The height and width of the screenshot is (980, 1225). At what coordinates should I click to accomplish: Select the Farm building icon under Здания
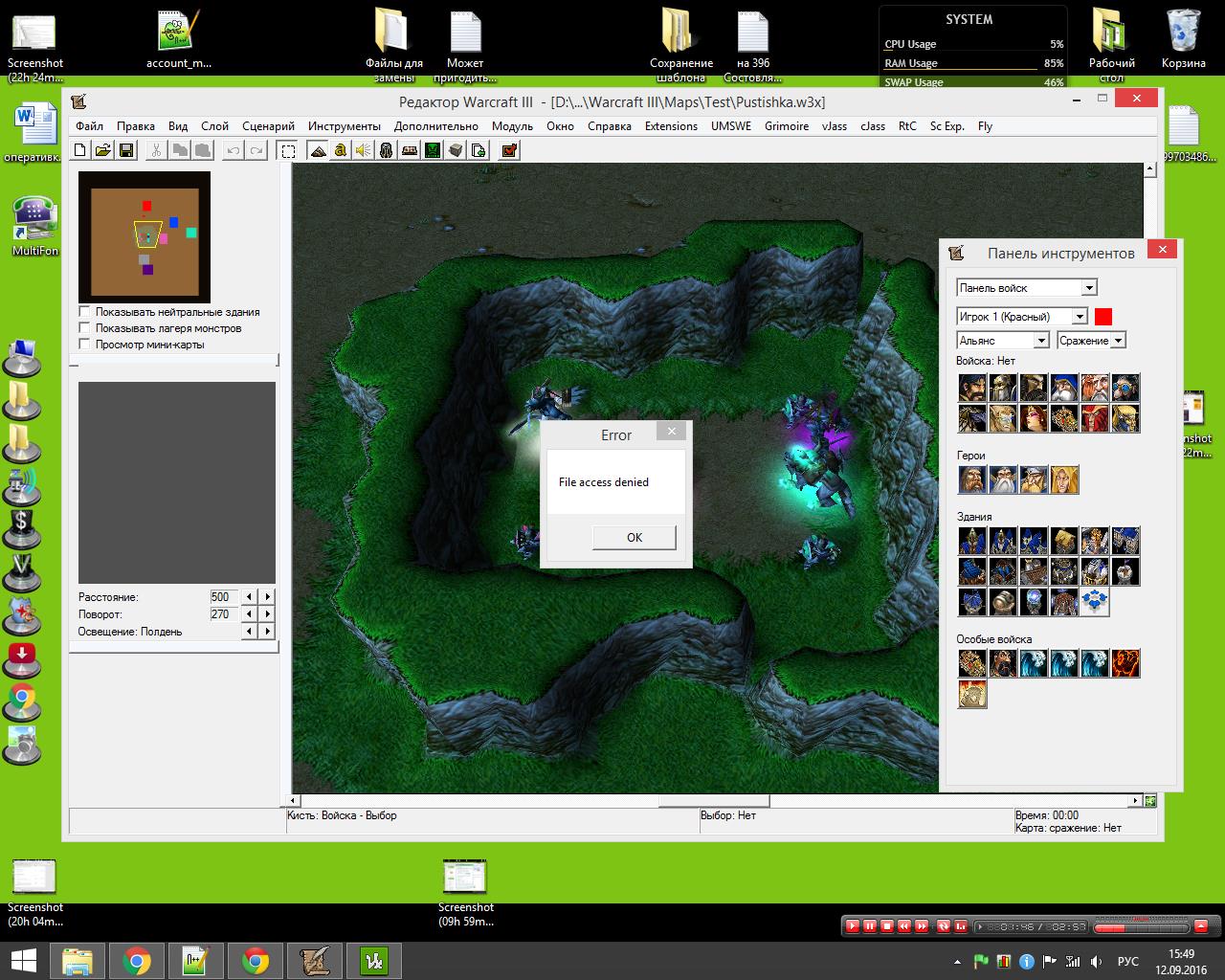pos(1064,541)
